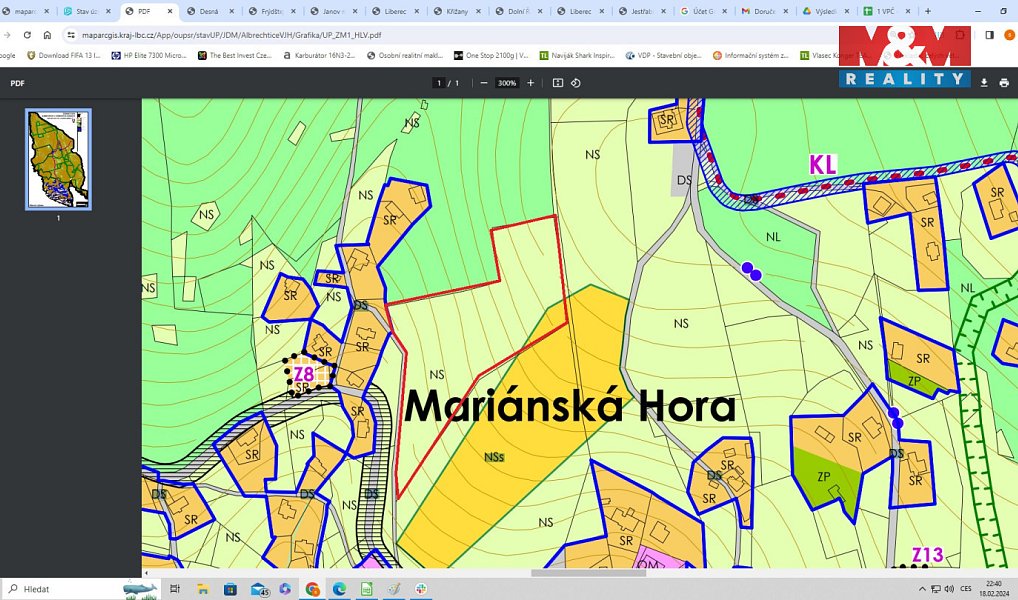
Task: View site information icon in address bar
Action: (x=71, y=35)
